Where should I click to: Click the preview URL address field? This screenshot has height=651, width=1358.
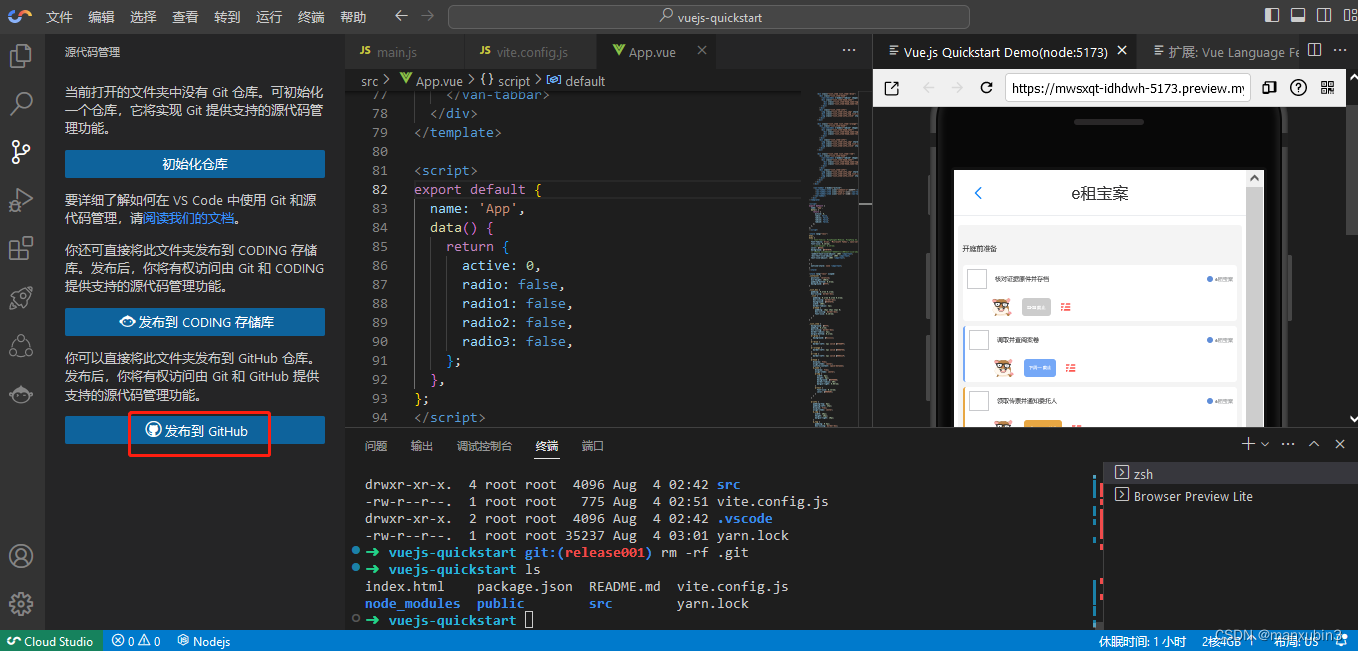tap(1127, 88)
